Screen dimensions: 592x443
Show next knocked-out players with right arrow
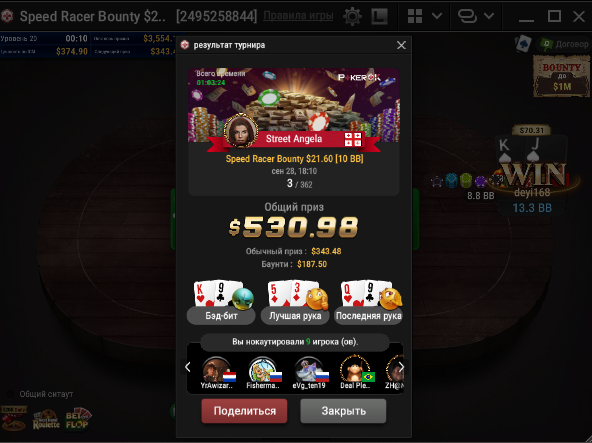click(x=401, y=367)
